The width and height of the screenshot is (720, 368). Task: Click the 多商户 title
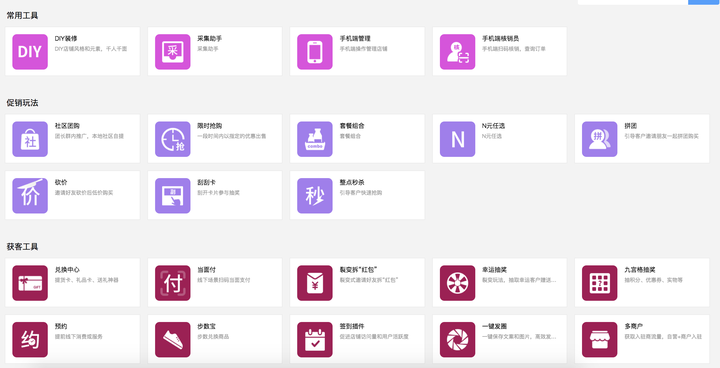point(633,326)
